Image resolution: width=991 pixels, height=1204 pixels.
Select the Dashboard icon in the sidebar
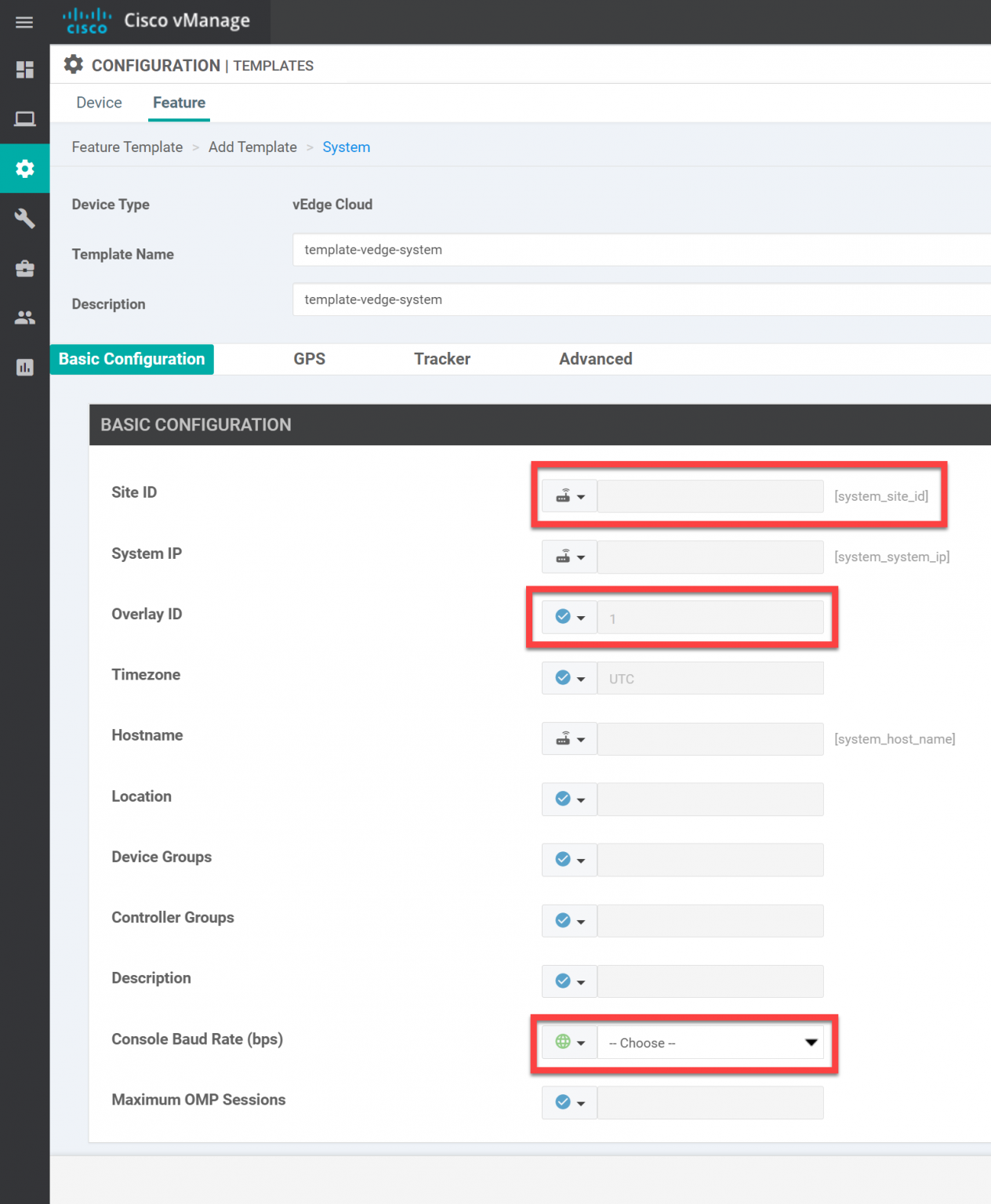click(x=24, y=70)
